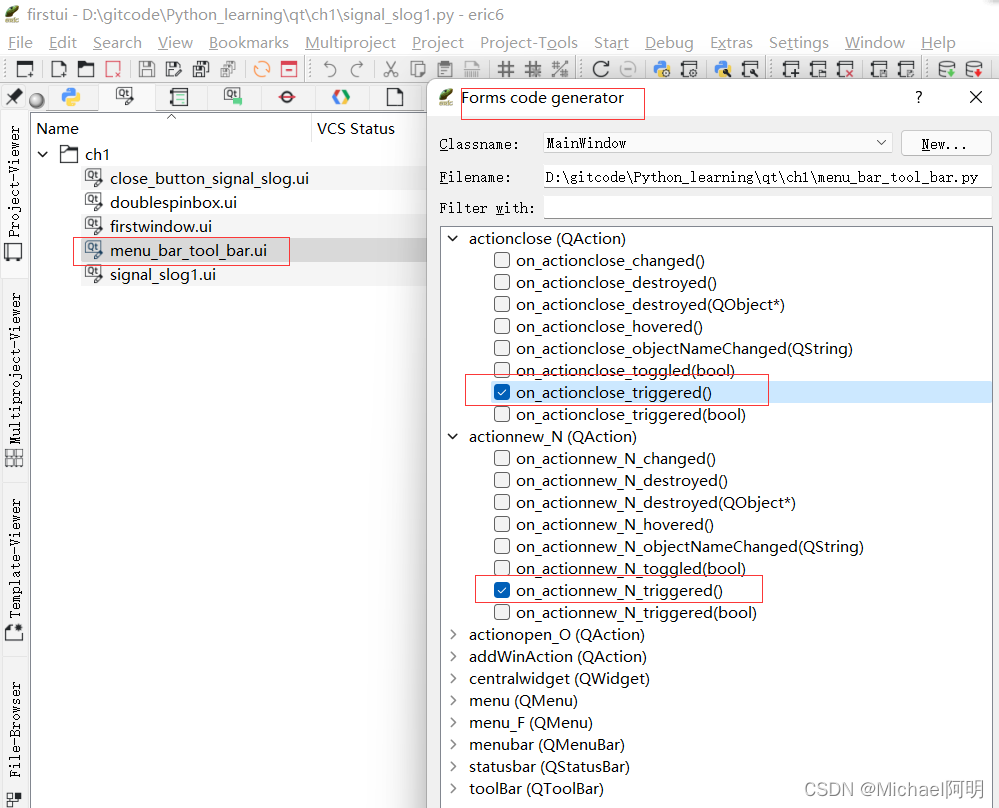This screenshot has width=999, height=808.
Task: Click the pin icon in the sidebar
Action: pos(14,97)
